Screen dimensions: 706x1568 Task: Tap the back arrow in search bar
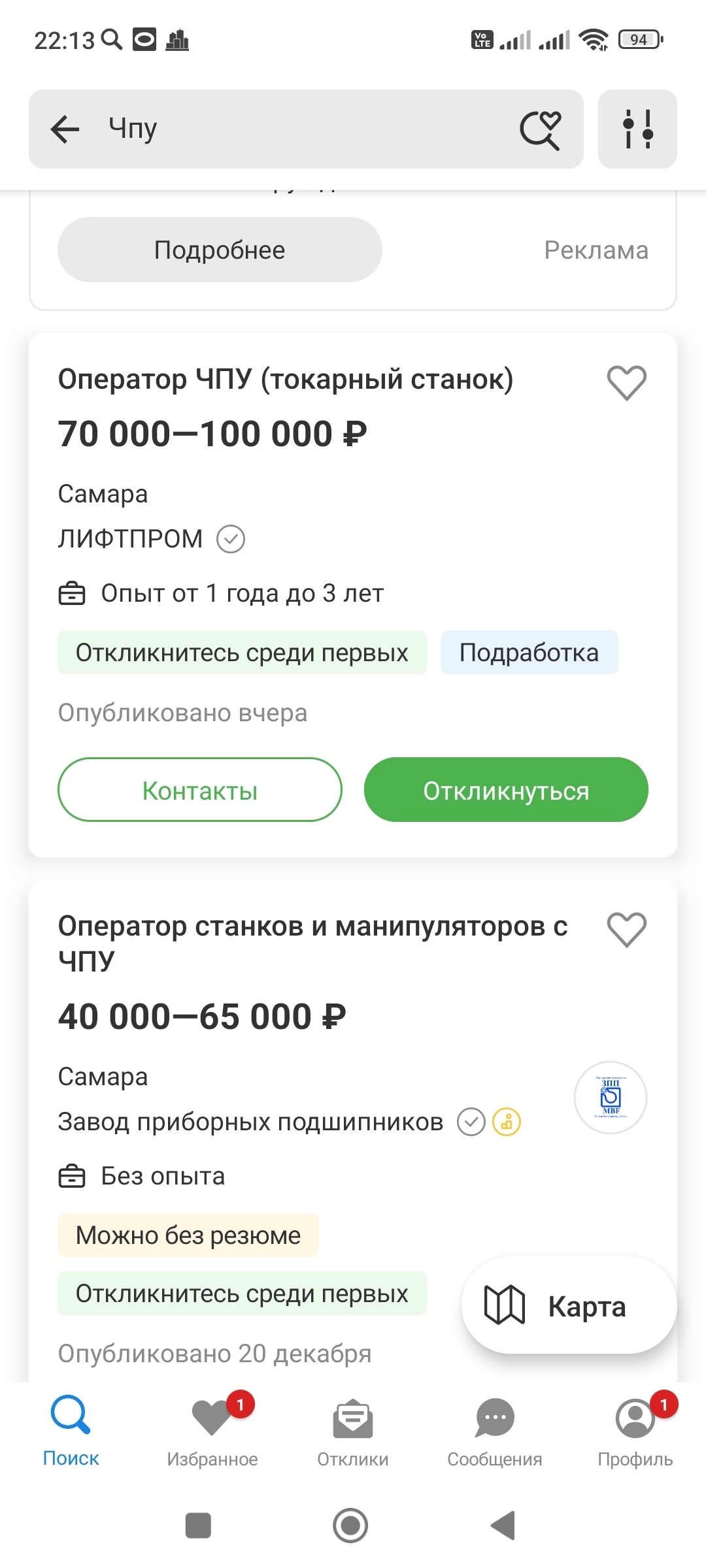coord(65,129)
